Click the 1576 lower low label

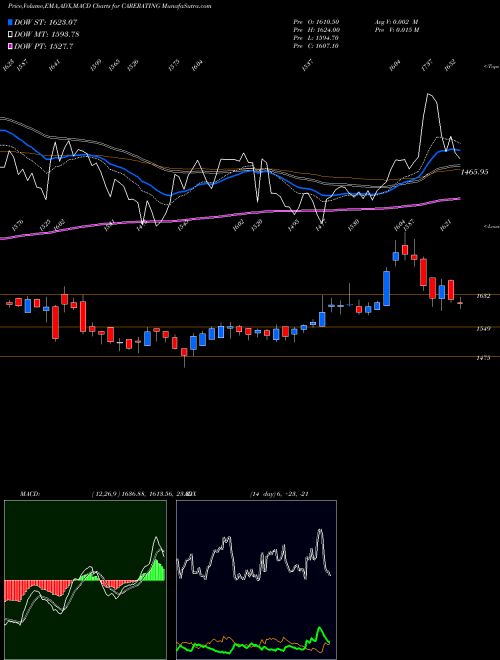(x=18, y=225)
